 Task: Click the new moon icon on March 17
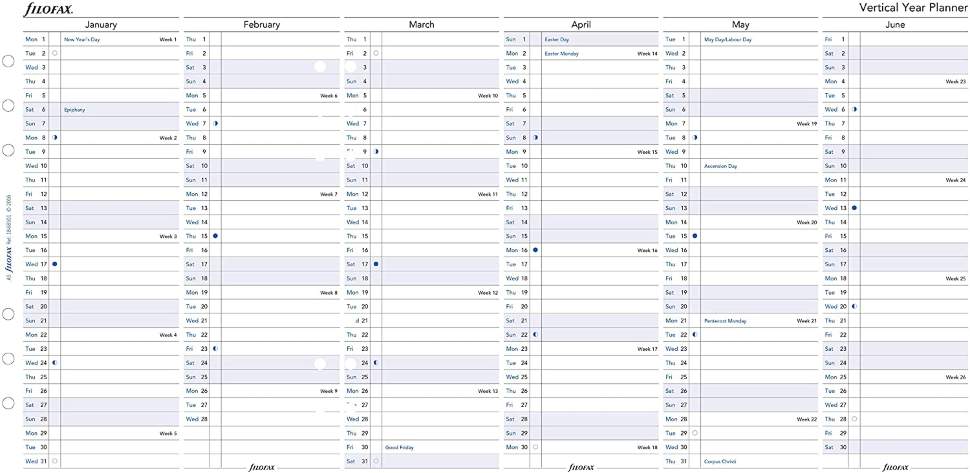[376, 264]
